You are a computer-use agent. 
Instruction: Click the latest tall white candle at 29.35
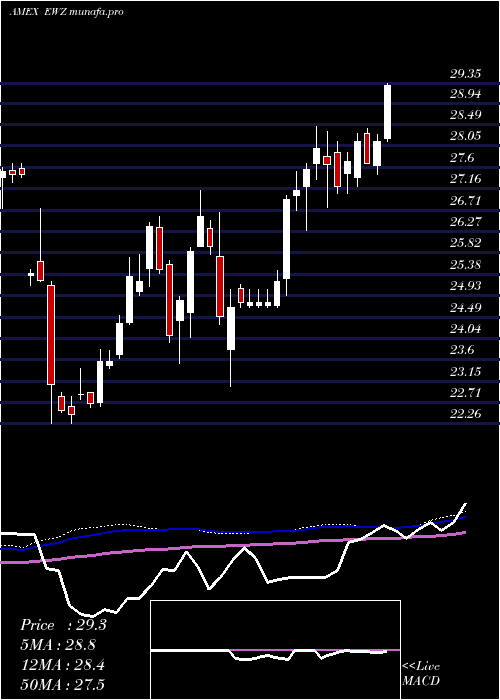388,112
